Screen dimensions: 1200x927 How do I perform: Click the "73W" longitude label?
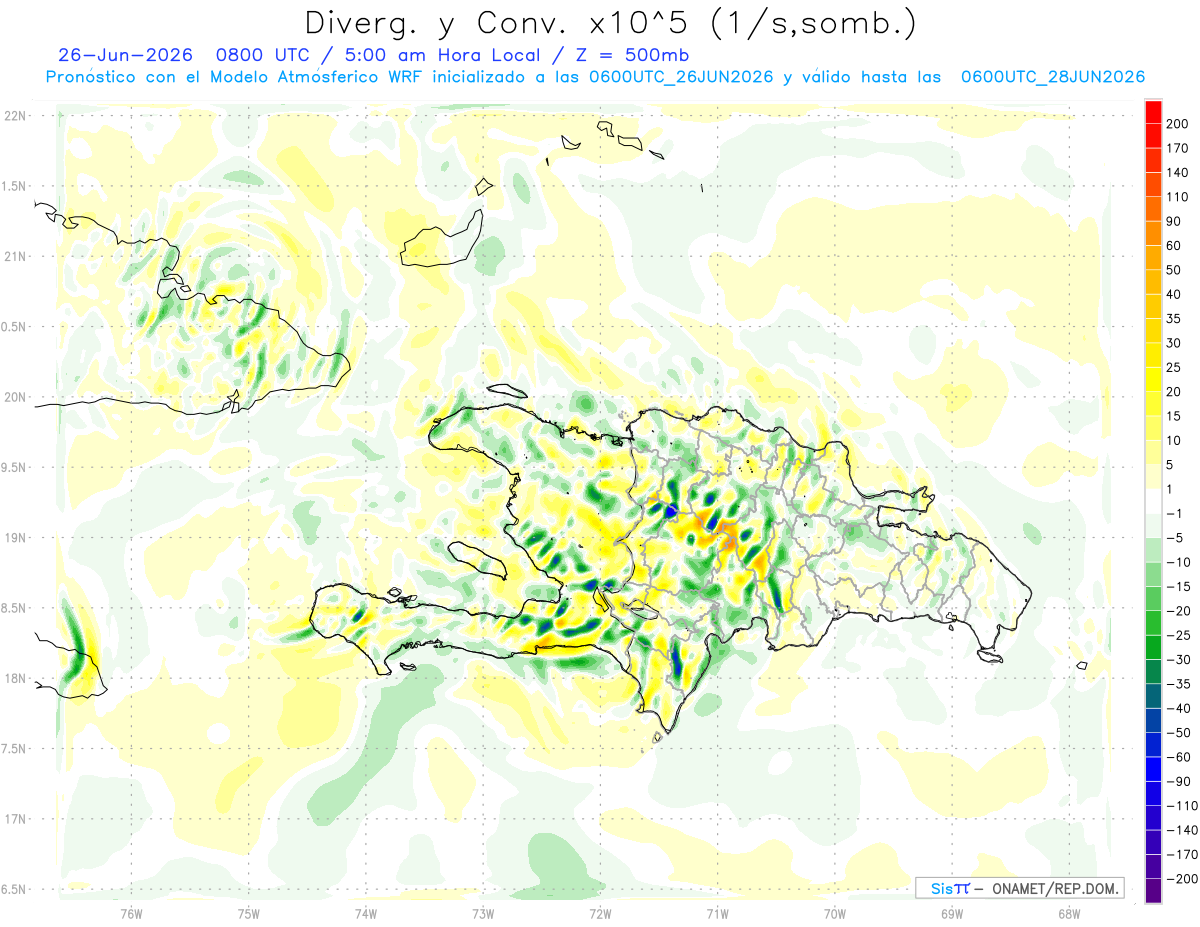483,913
